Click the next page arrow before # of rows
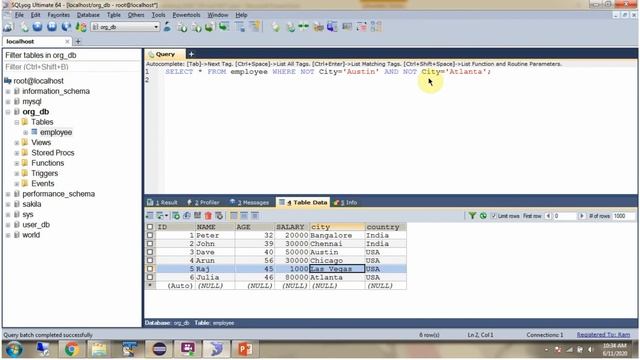This screenshot has width=640, height=360. [x=582, y=216]
